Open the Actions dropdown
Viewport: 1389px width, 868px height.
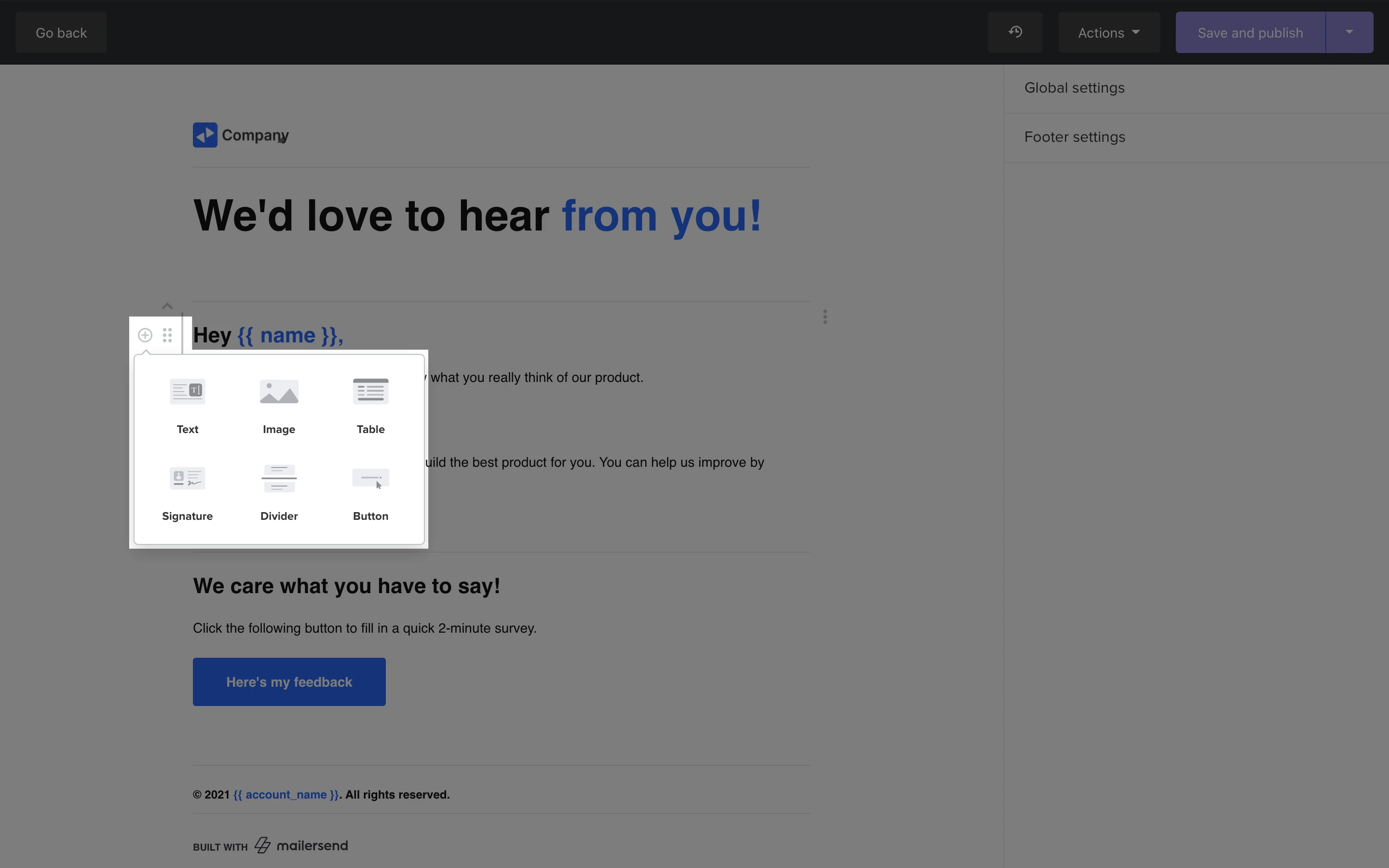pos(1109,32)
